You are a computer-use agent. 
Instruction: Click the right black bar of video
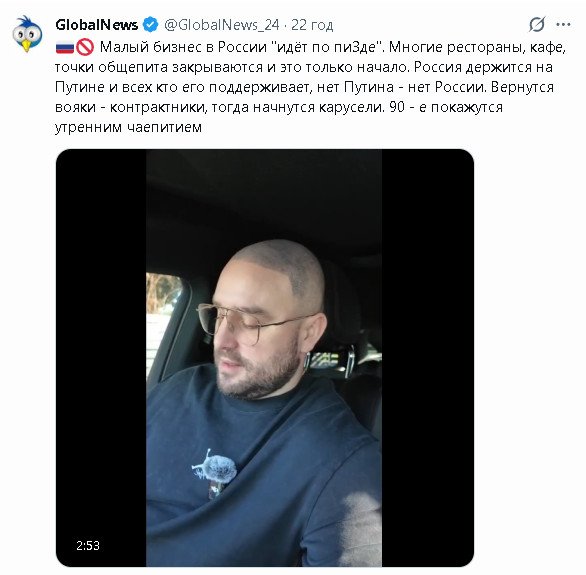tap(428, 358)
